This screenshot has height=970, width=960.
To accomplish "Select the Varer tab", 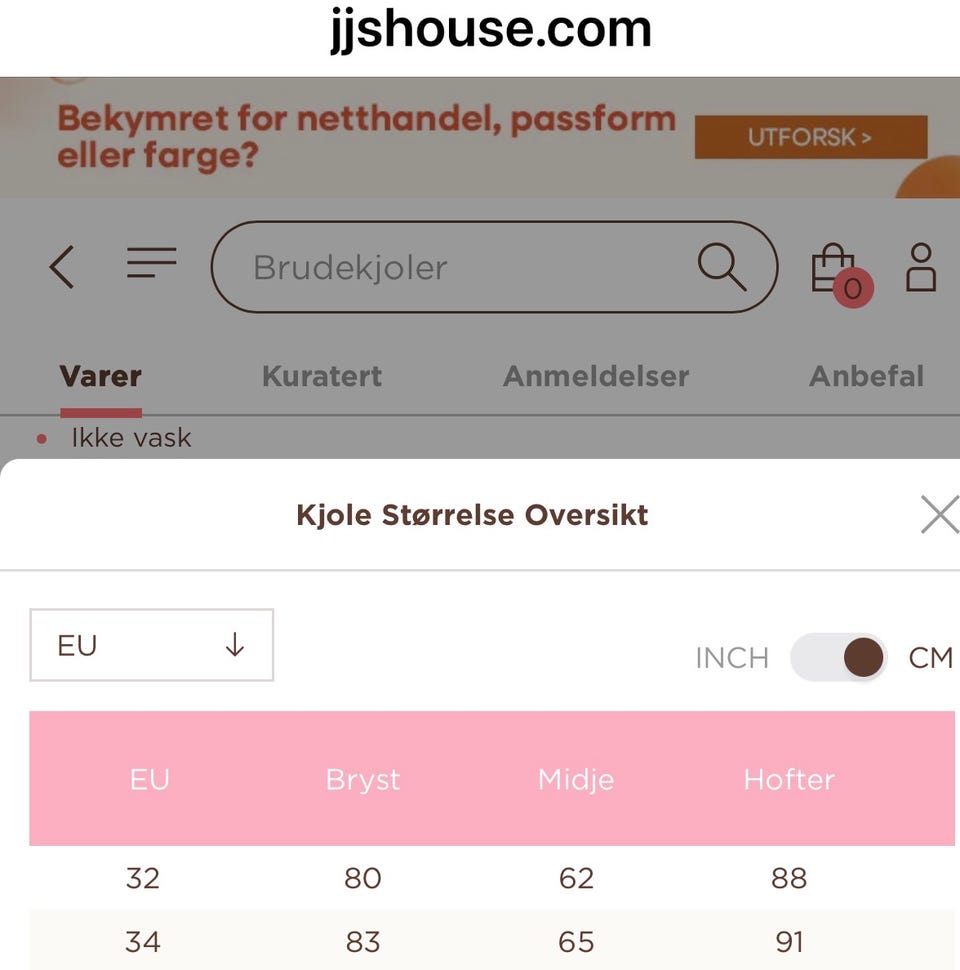I will [x=100, y=376].
